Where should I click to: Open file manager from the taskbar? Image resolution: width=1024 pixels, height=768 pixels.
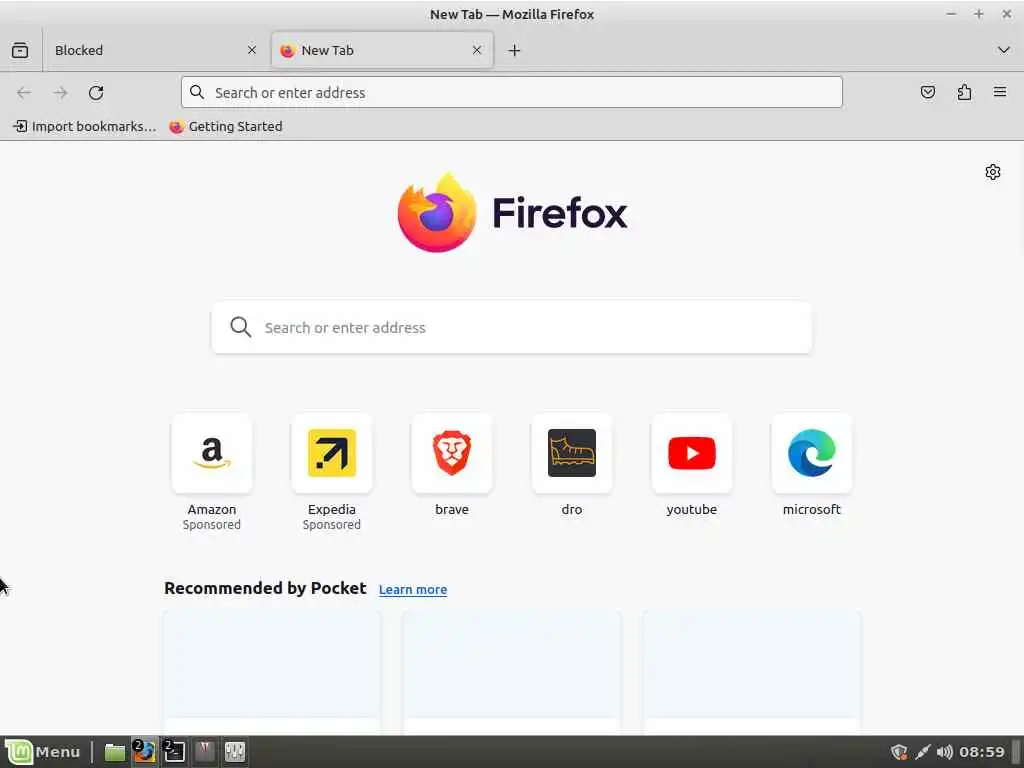point(115,752)
